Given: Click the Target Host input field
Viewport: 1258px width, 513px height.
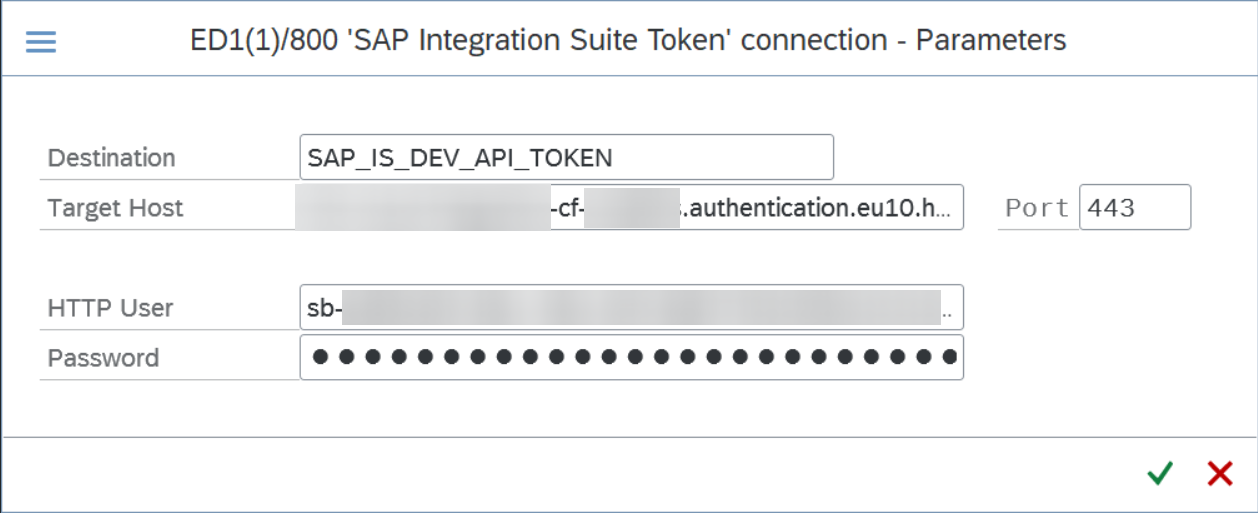Looking at the screenshot, I should click(x=631, y=207).
